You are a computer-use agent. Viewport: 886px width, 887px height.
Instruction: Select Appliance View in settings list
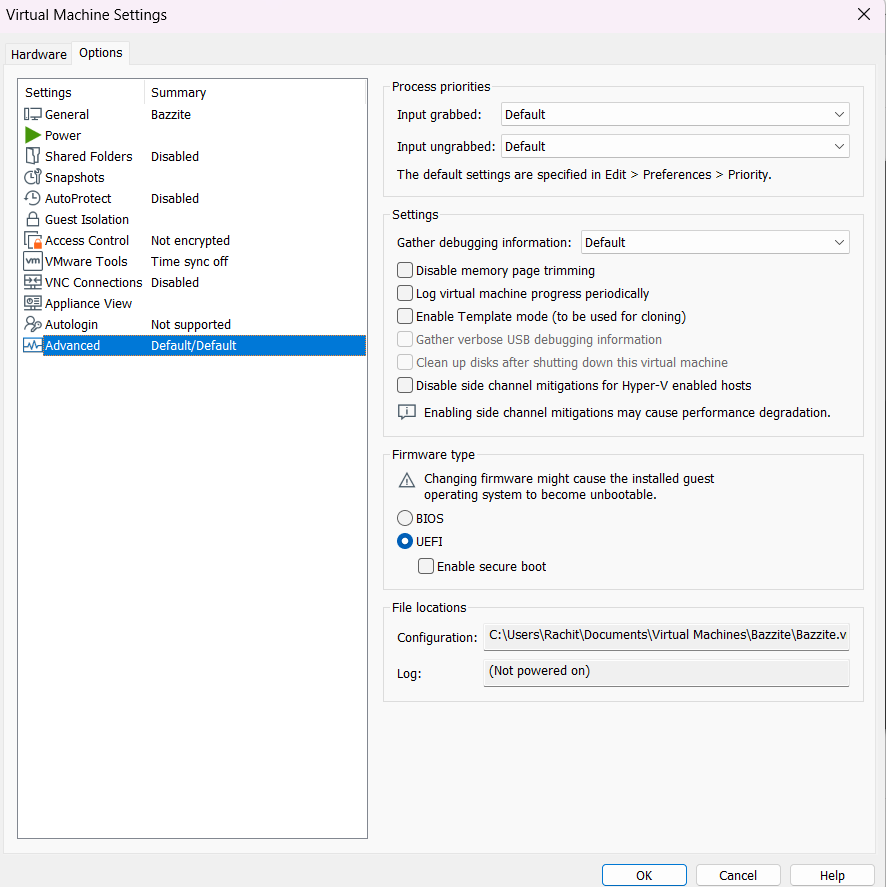(x=88, y=303)
